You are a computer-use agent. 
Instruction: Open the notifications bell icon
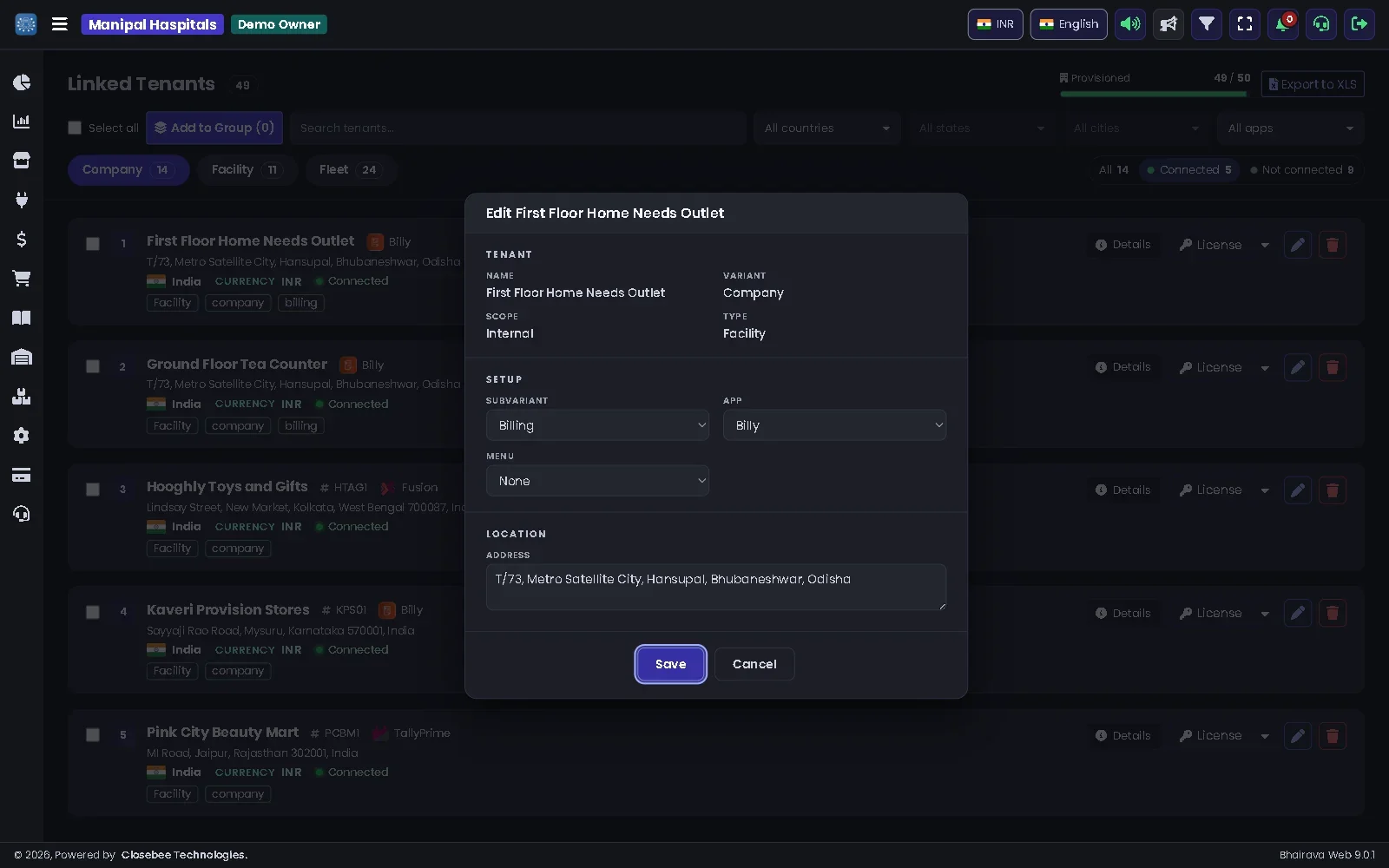point(1283,24)
